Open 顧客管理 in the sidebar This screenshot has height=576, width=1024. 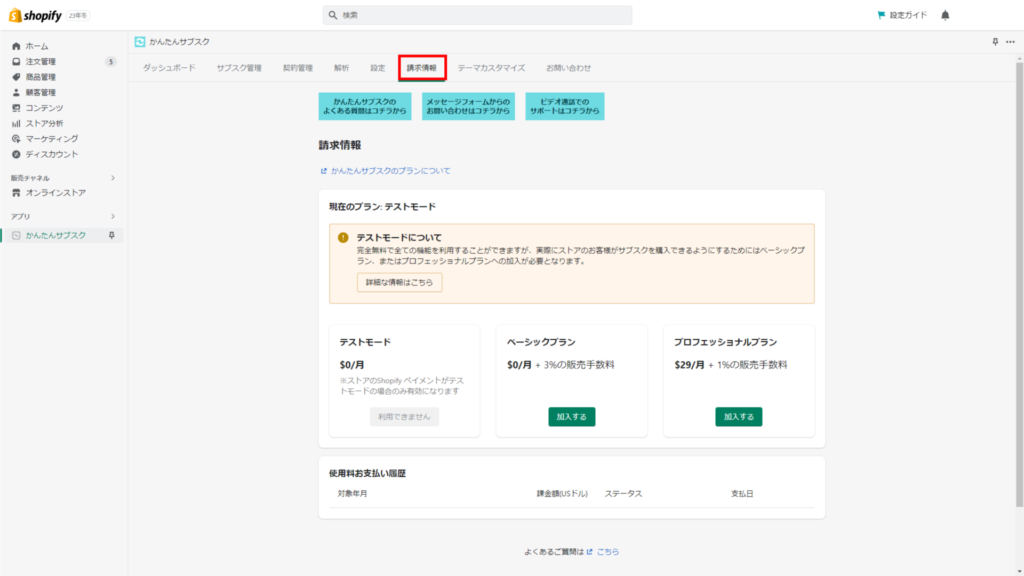[40, 93]
